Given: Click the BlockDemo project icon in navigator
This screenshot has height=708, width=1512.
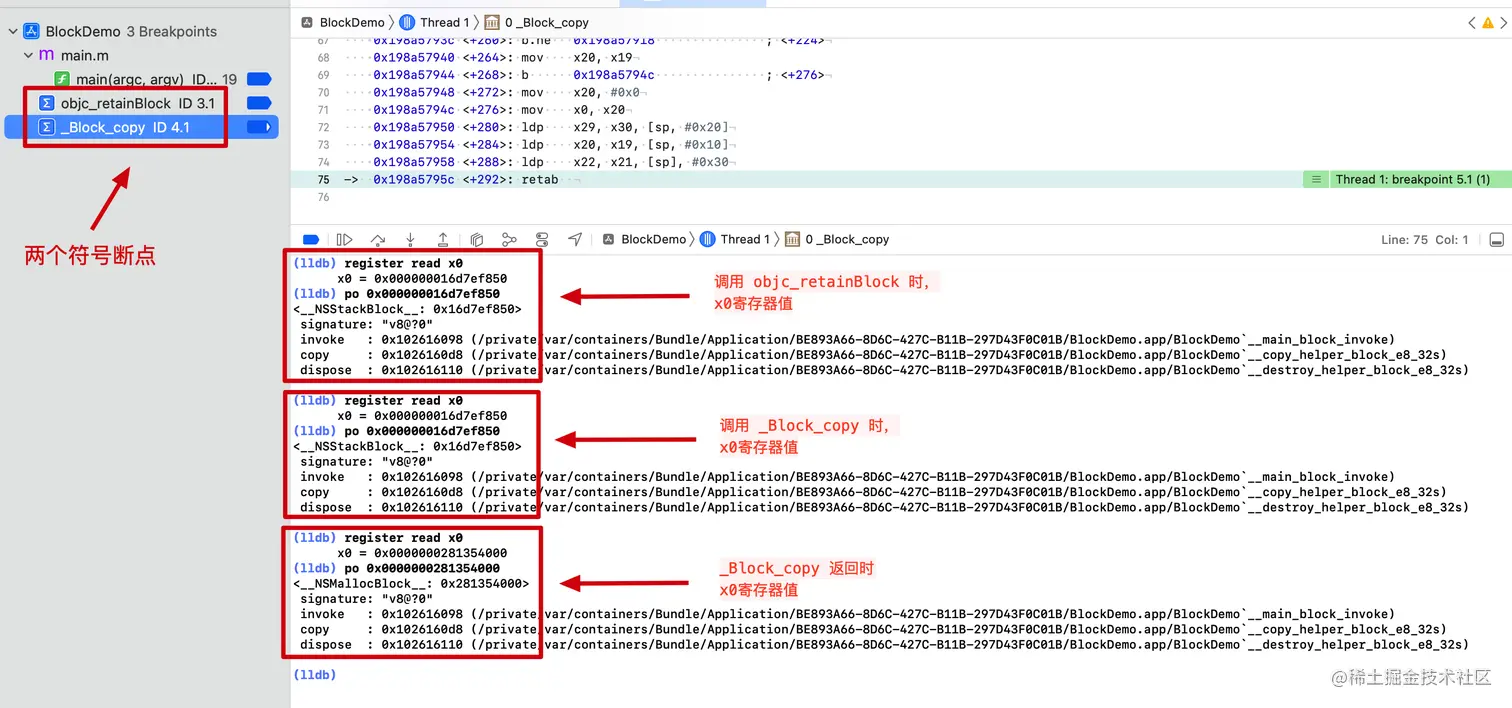Looking at the screenshot, I should (x=31, y=31).
